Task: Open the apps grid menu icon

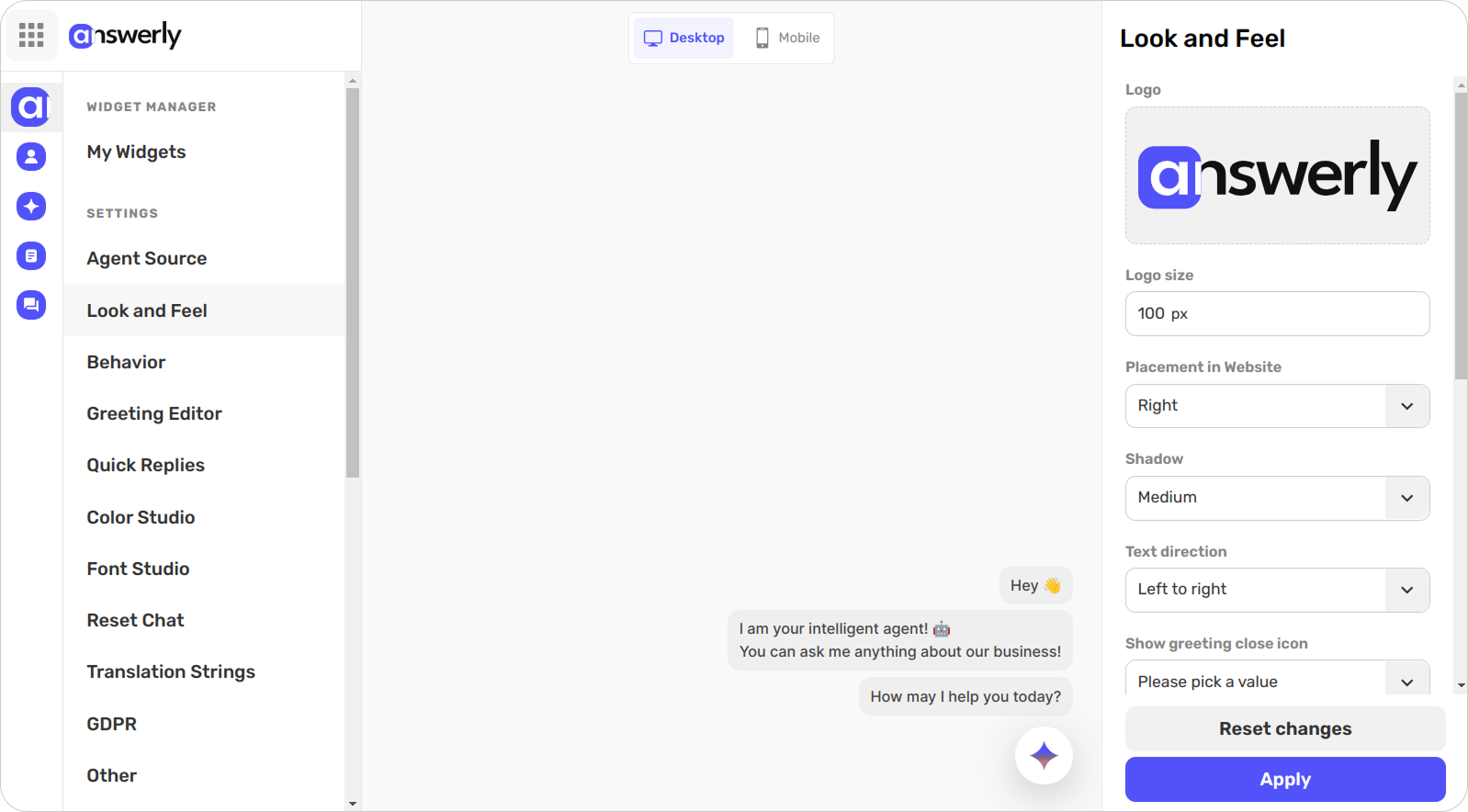Action: 31,35
